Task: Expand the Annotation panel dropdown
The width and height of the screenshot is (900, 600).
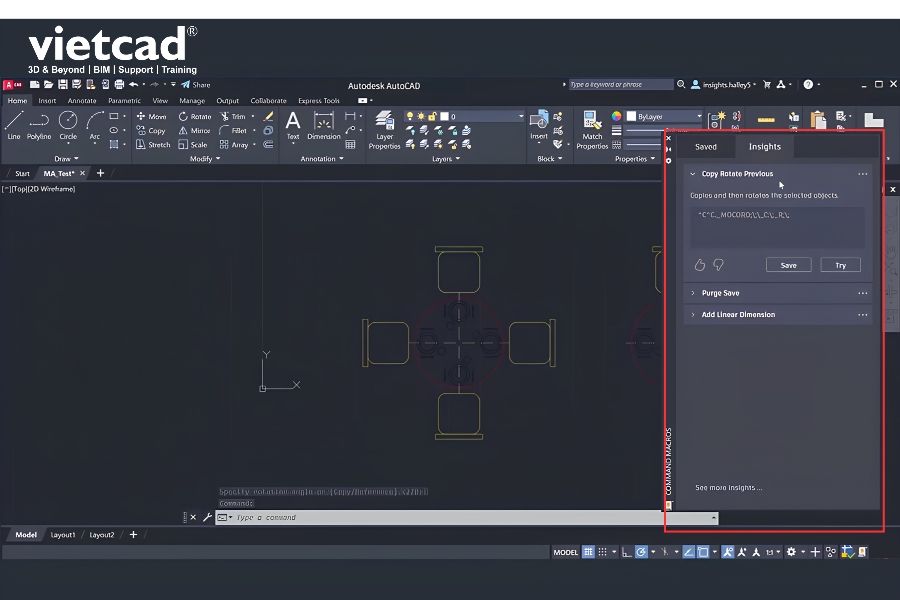Action: [322, 158]
